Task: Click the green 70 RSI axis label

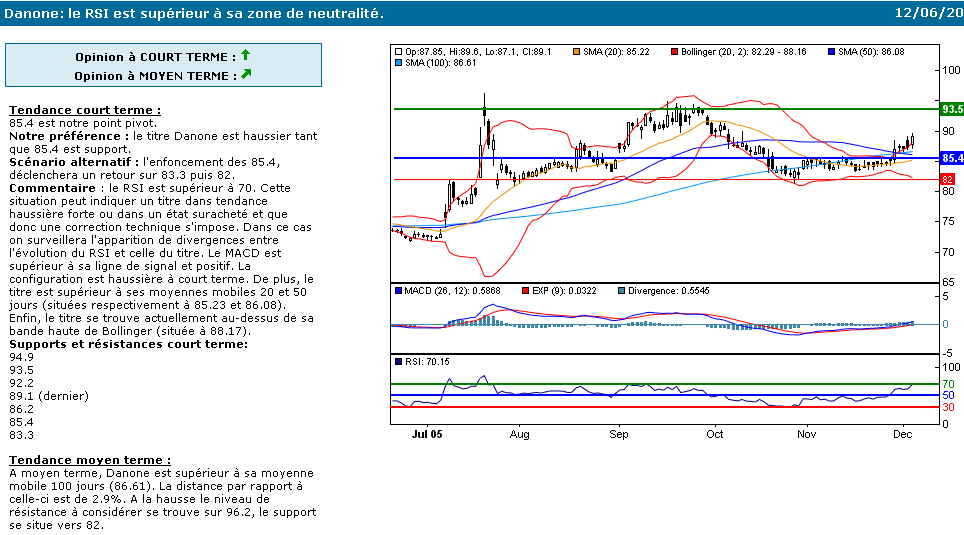Action: [x=948, y=384]
